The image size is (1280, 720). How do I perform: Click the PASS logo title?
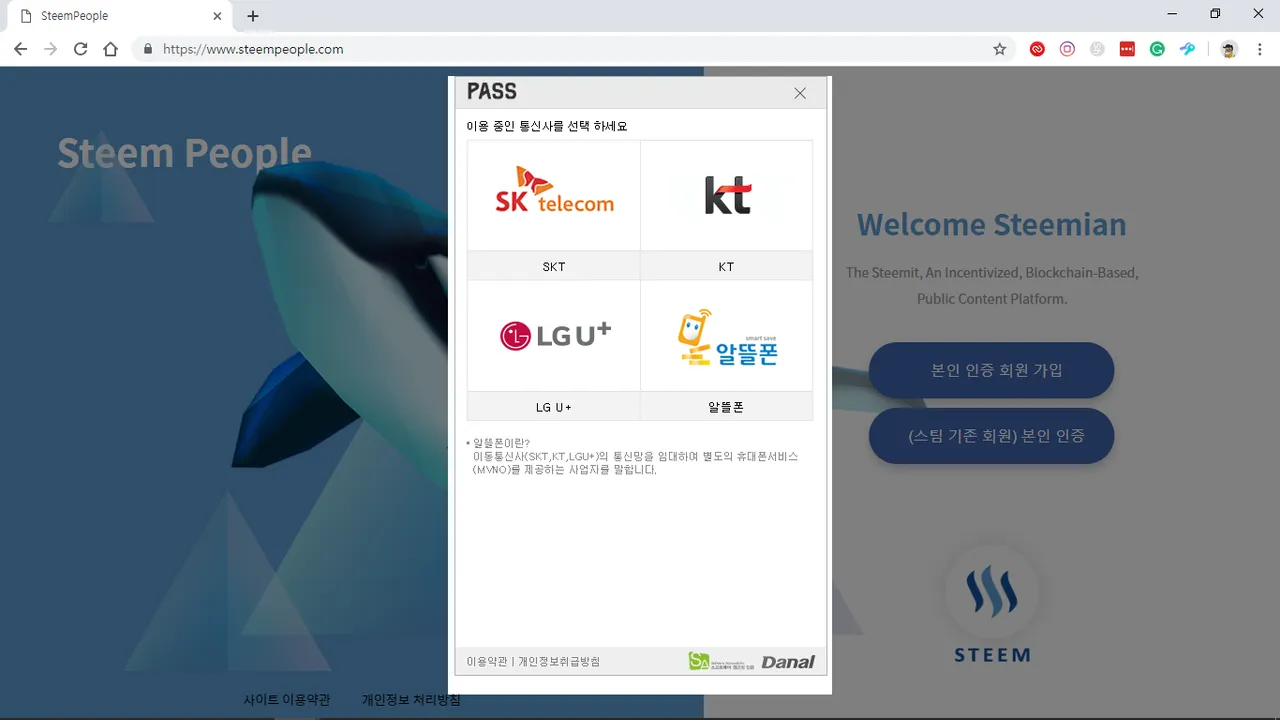click(x=492, y=92)
